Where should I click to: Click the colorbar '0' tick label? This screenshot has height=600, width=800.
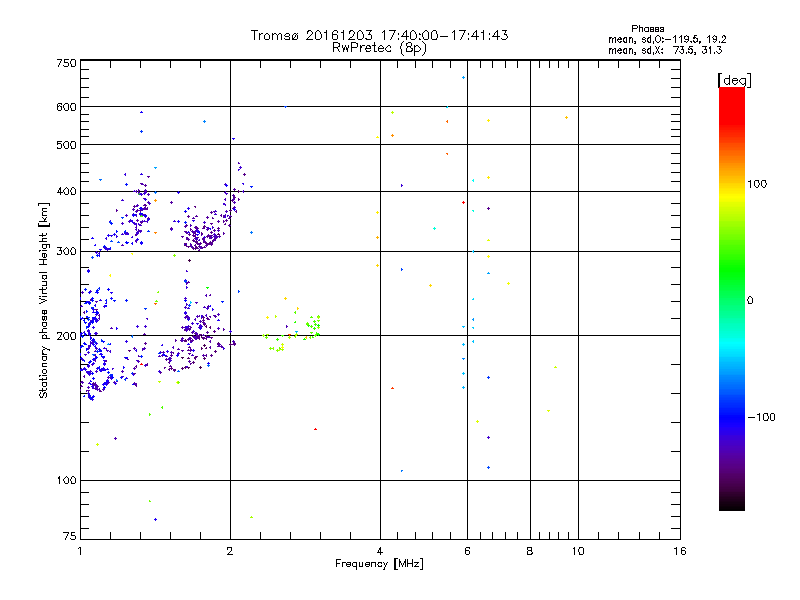(750, 301)
